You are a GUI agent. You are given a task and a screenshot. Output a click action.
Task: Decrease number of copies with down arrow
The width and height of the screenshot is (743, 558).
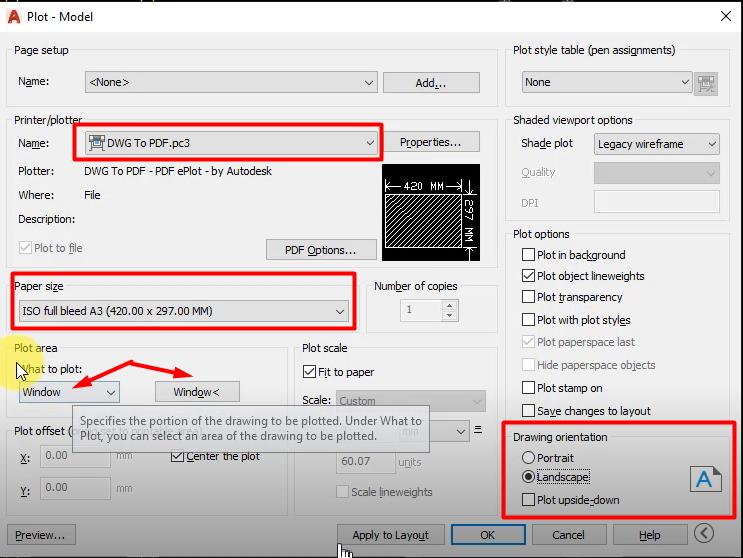coord(450,315)
